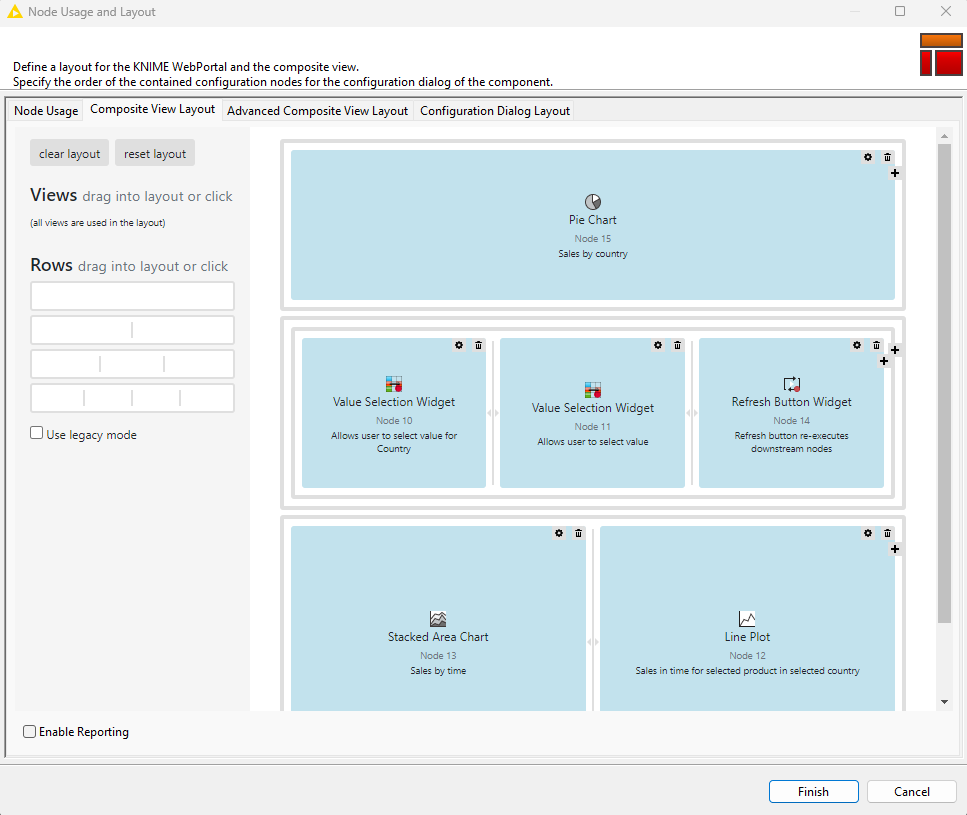
Task: Enable the Use legacy mode checkbox
Action: (x=37, y=434)
